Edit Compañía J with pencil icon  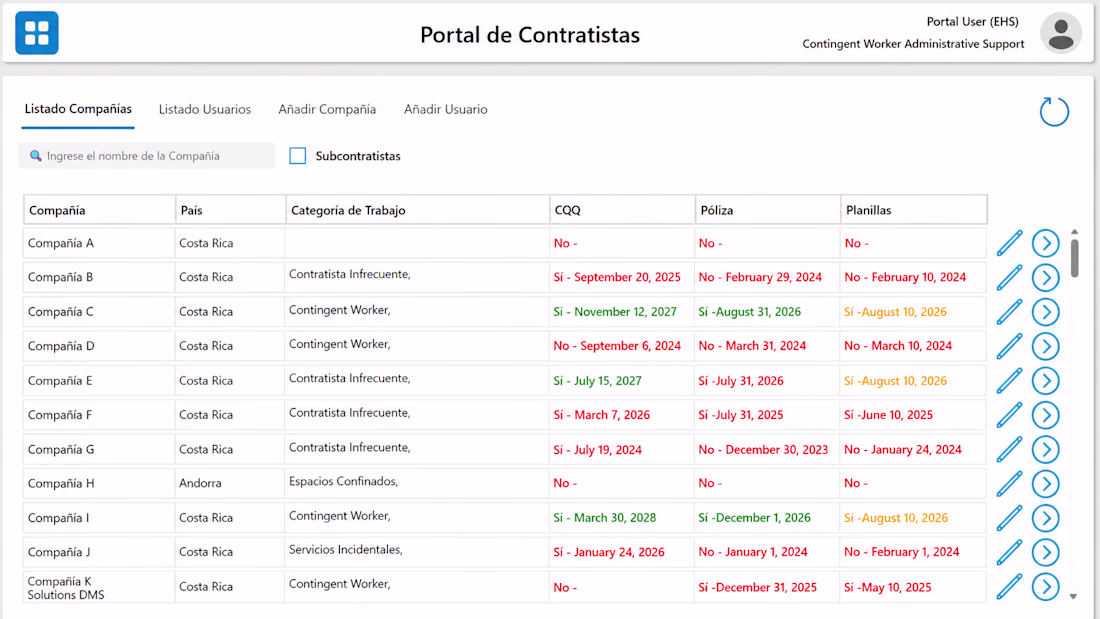click(1009, 553)
